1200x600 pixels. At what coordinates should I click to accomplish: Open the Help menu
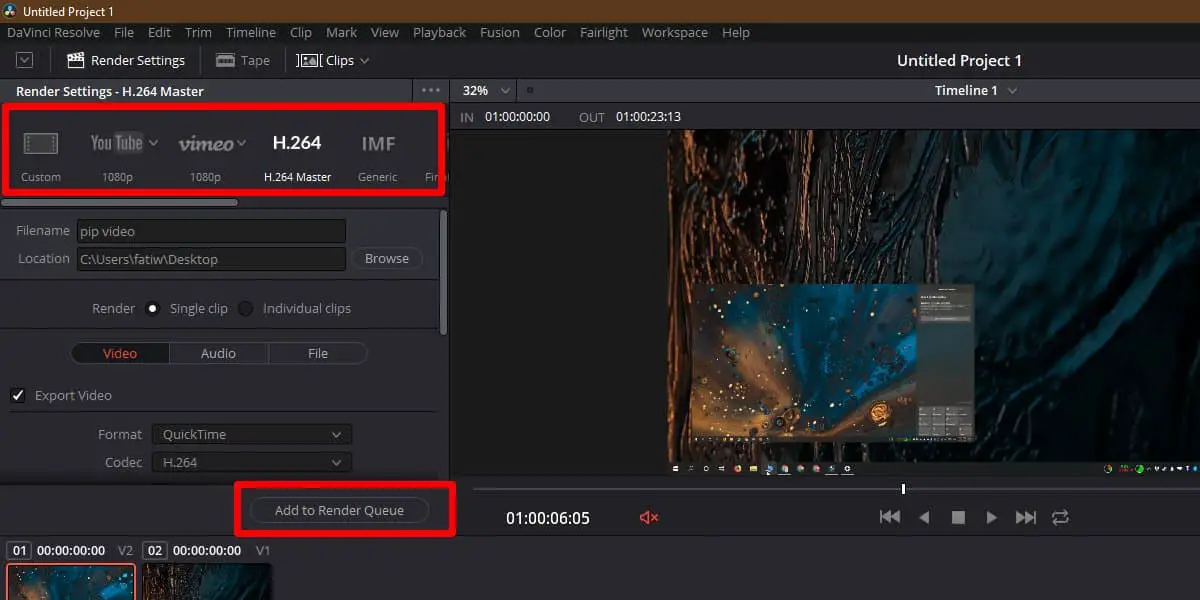tap(736, 32)
